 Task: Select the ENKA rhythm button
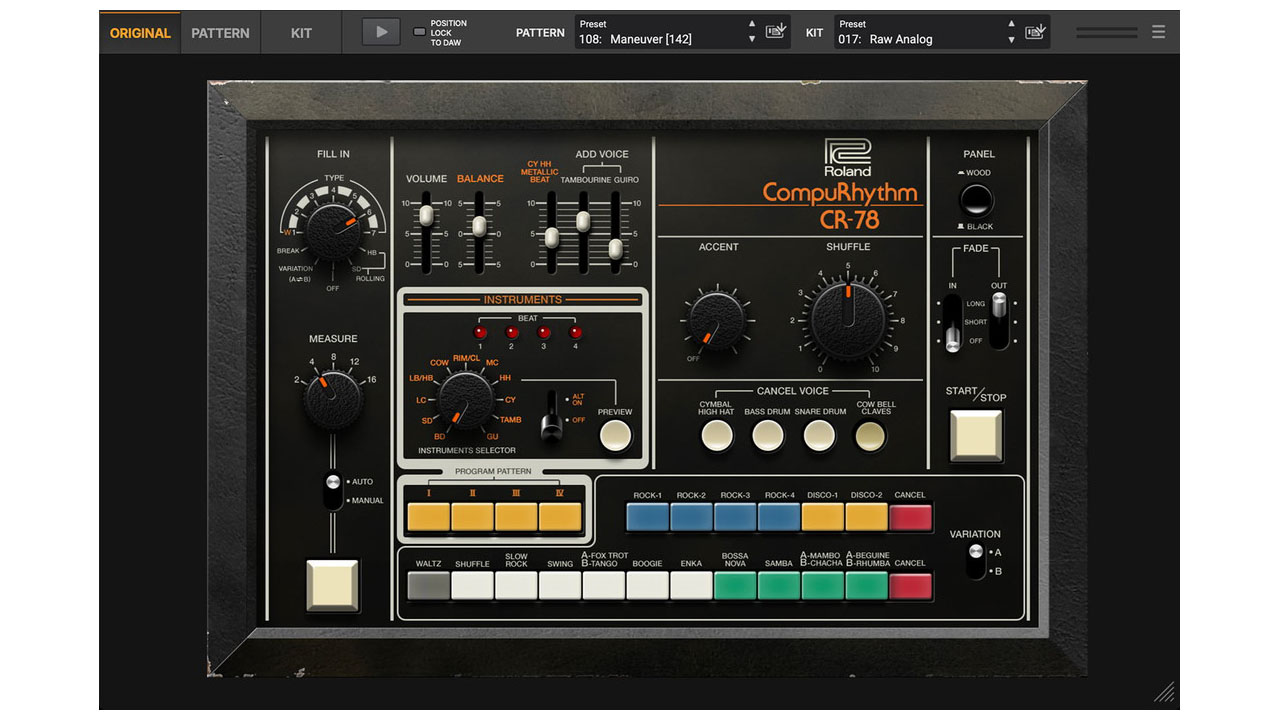(x=691, y=585)
